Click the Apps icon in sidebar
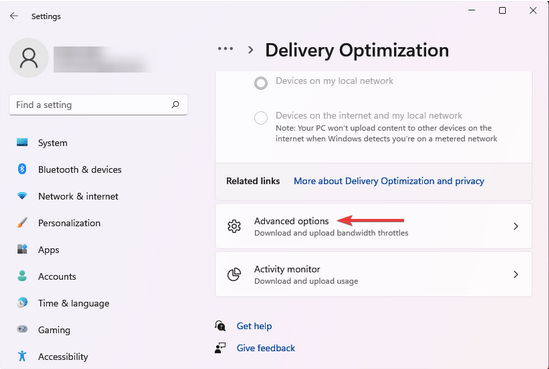The image size is (549, 369). pos(22,249)
